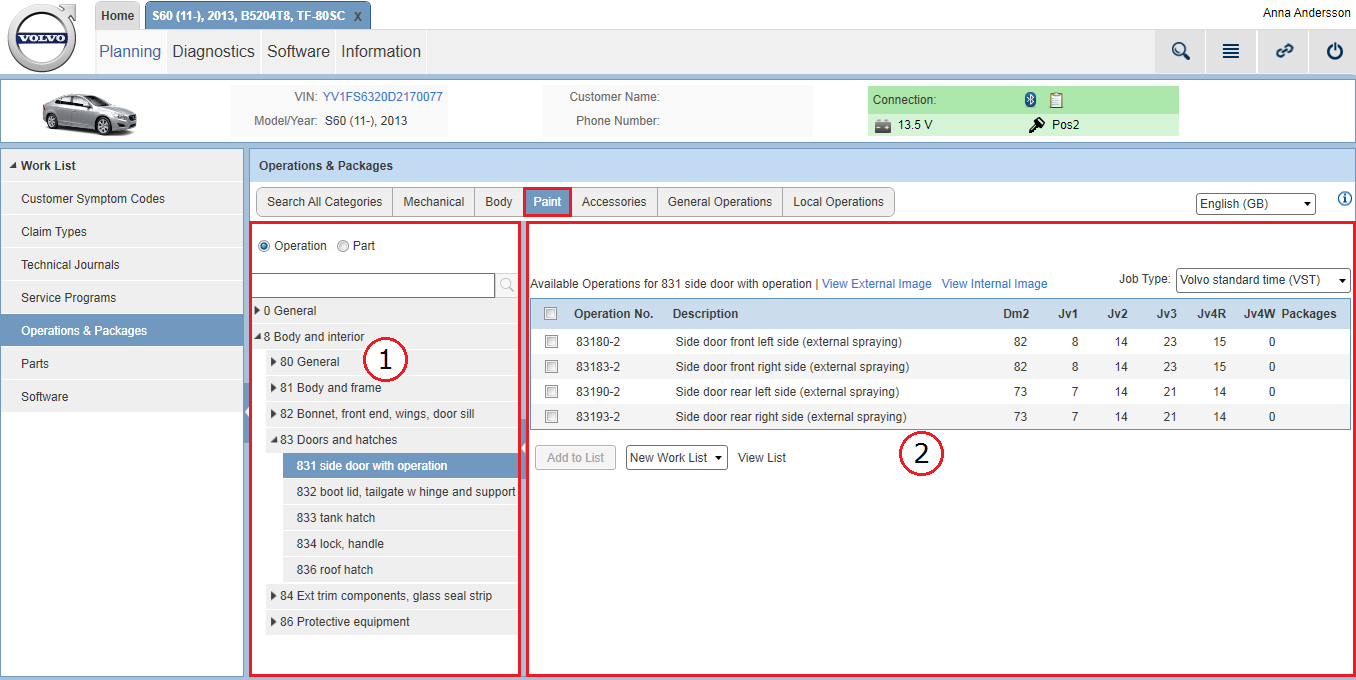Open the Software menu
Screen dimensions: 1356x680
[298, 52]
